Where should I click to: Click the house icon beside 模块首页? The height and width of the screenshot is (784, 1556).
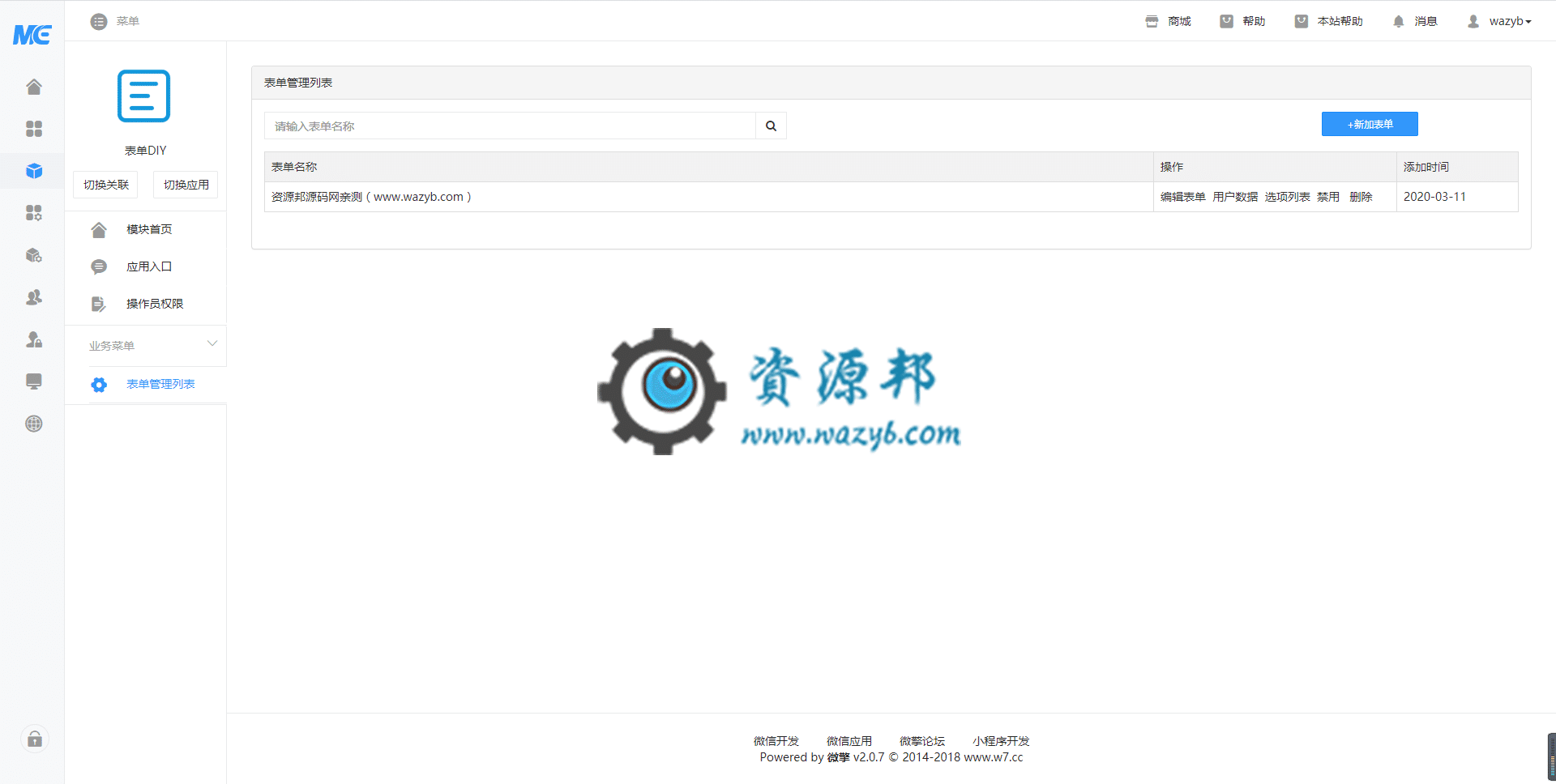tap(99, 230)
